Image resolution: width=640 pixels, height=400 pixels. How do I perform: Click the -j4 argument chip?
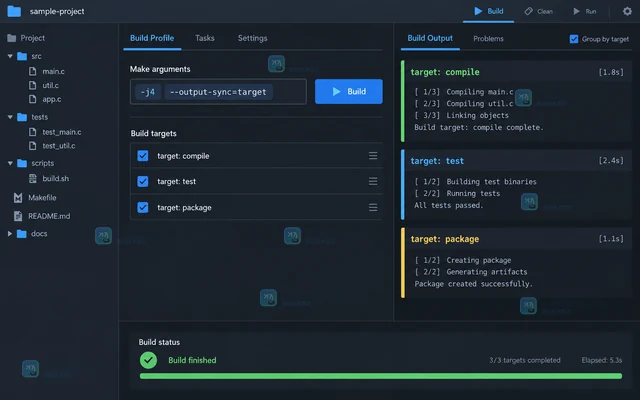148,92
